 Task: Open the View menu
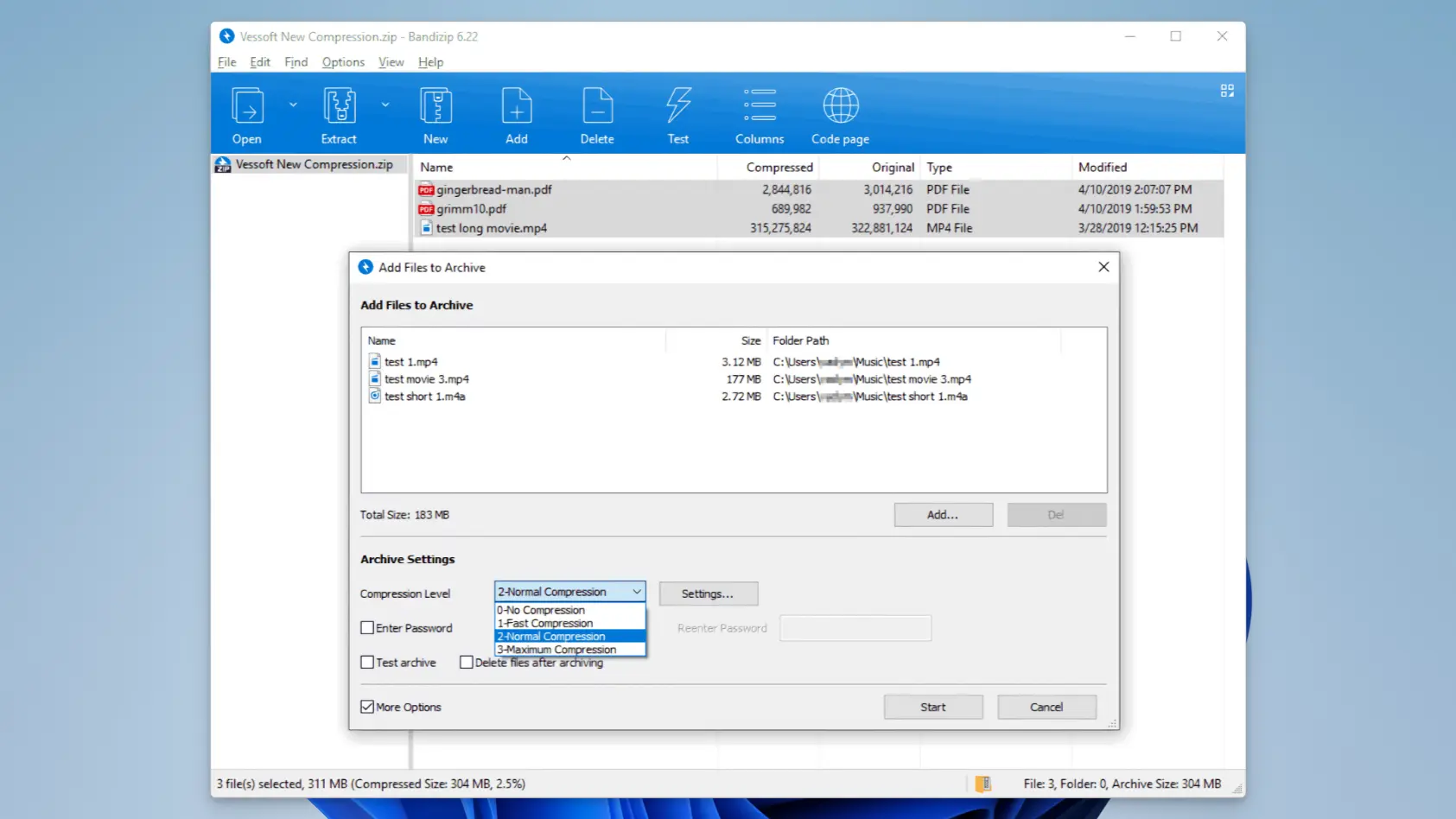(391, 61)
